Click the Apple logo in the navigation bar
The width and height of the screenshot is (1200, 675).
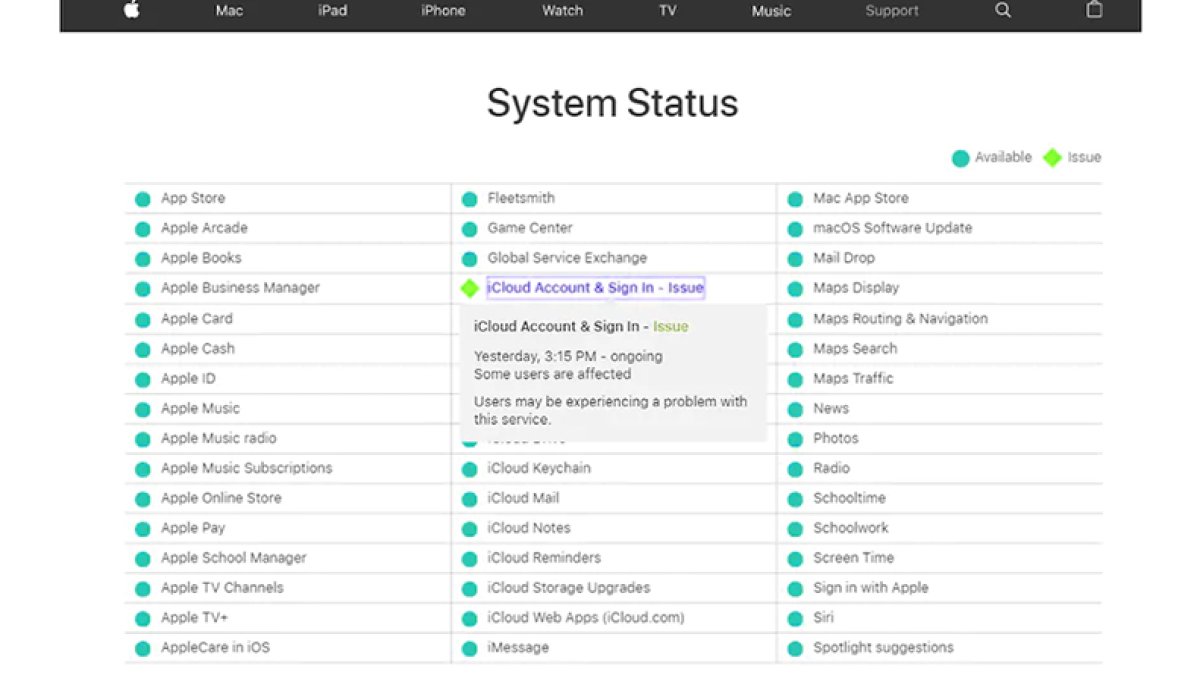coord(131,10)
